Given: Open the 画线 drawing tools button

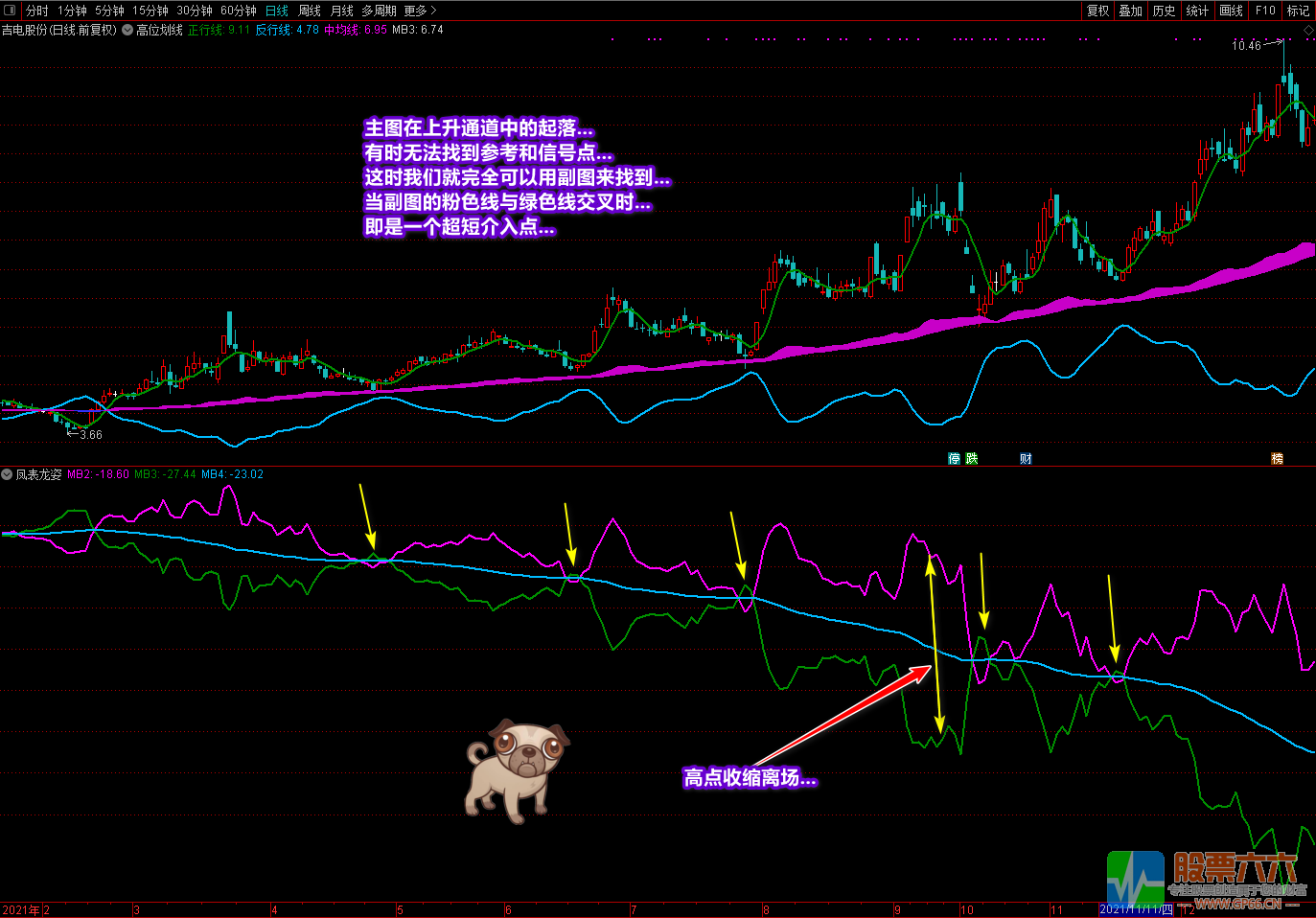Looking at the screenshot, I should (x=1231, y=11).
